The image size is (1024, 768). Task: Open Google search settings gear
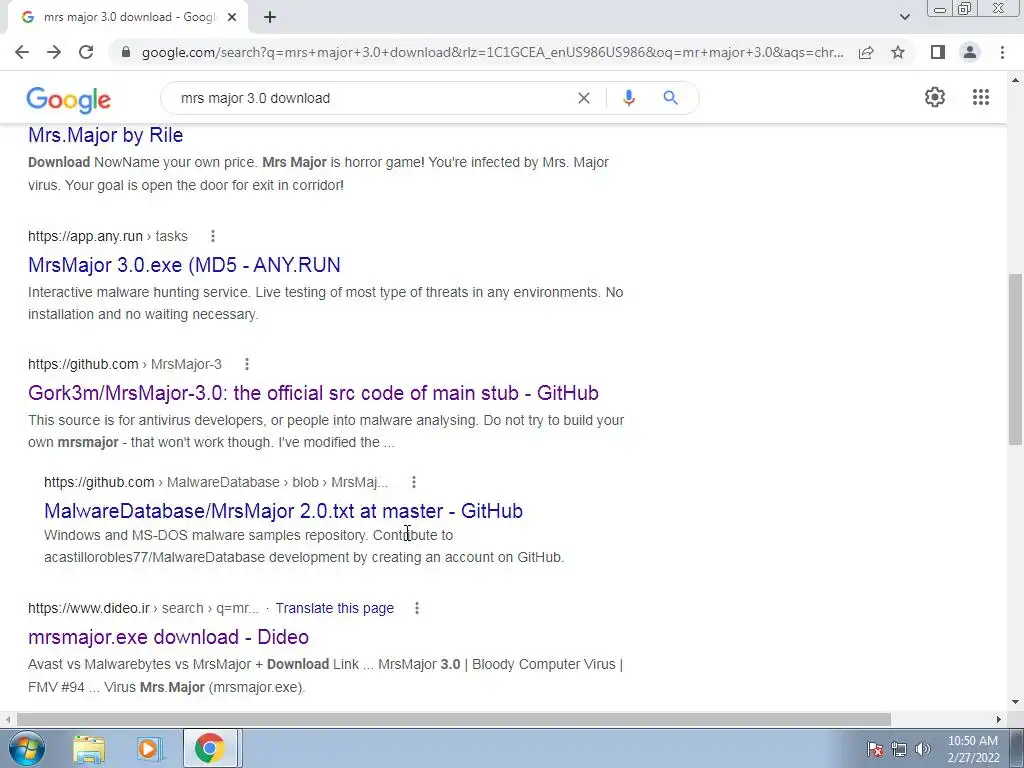coord(935,97)
